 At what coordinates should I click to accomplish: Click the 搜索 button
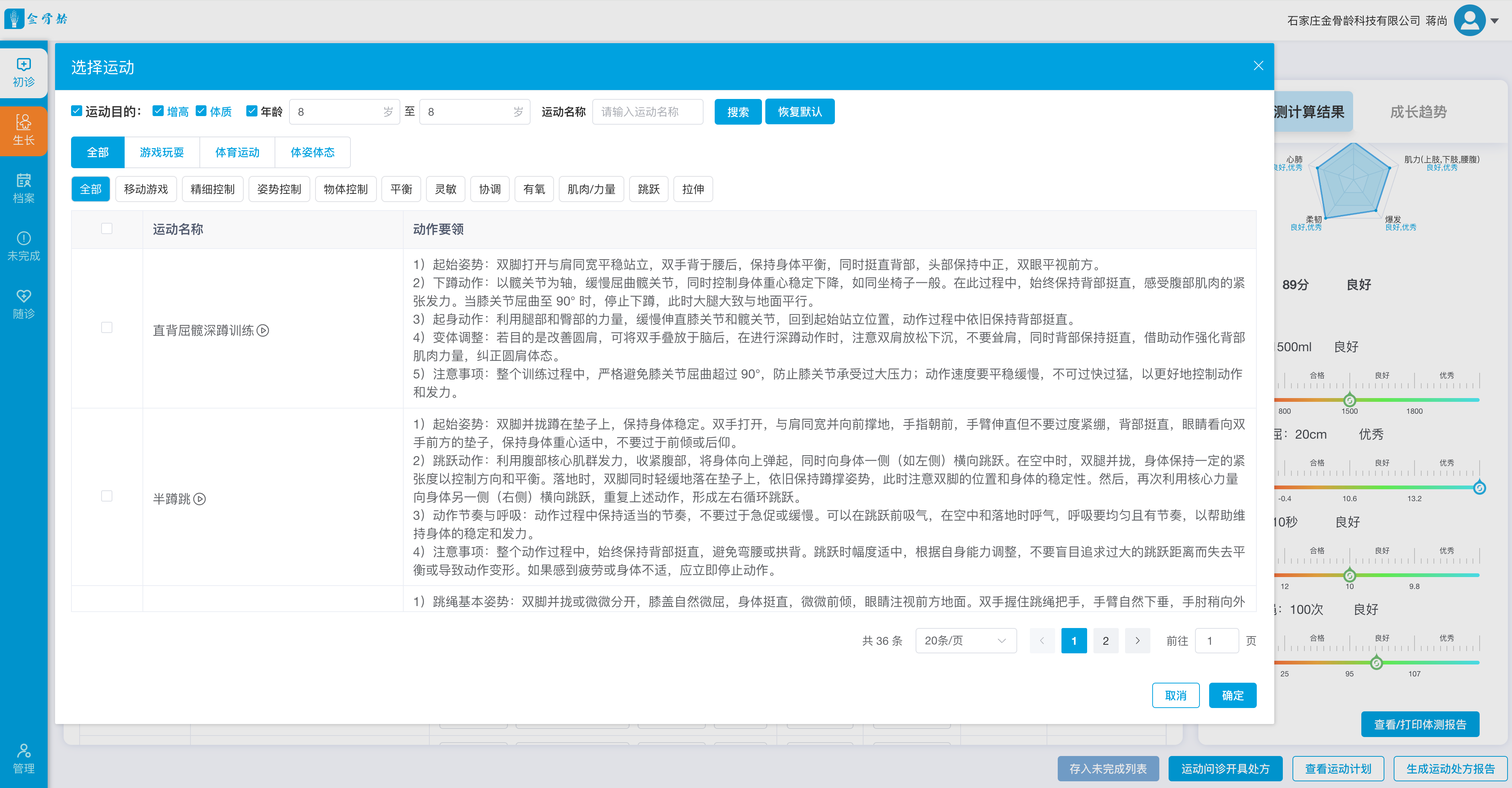[738, 112]
